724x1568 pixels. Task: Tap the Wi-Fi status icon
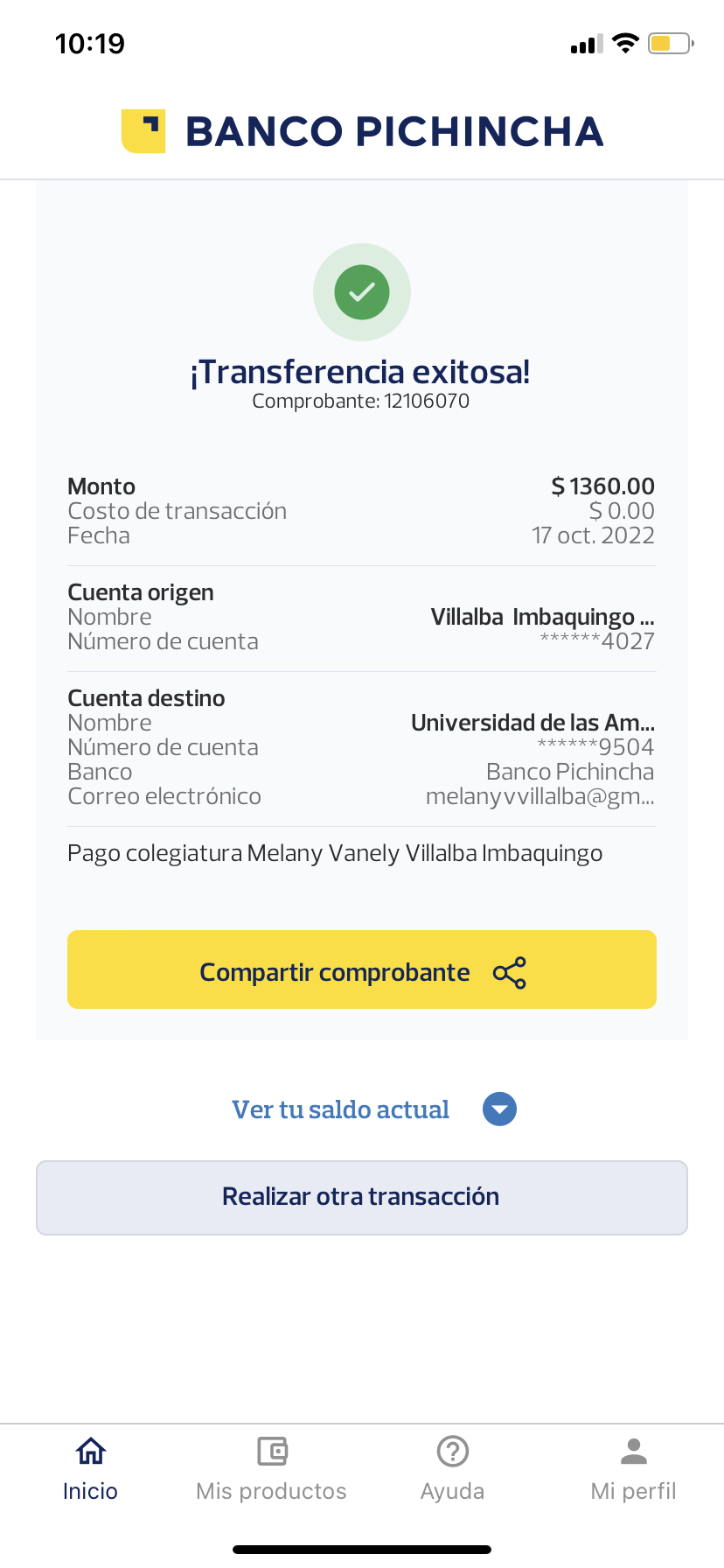[626, 44]
